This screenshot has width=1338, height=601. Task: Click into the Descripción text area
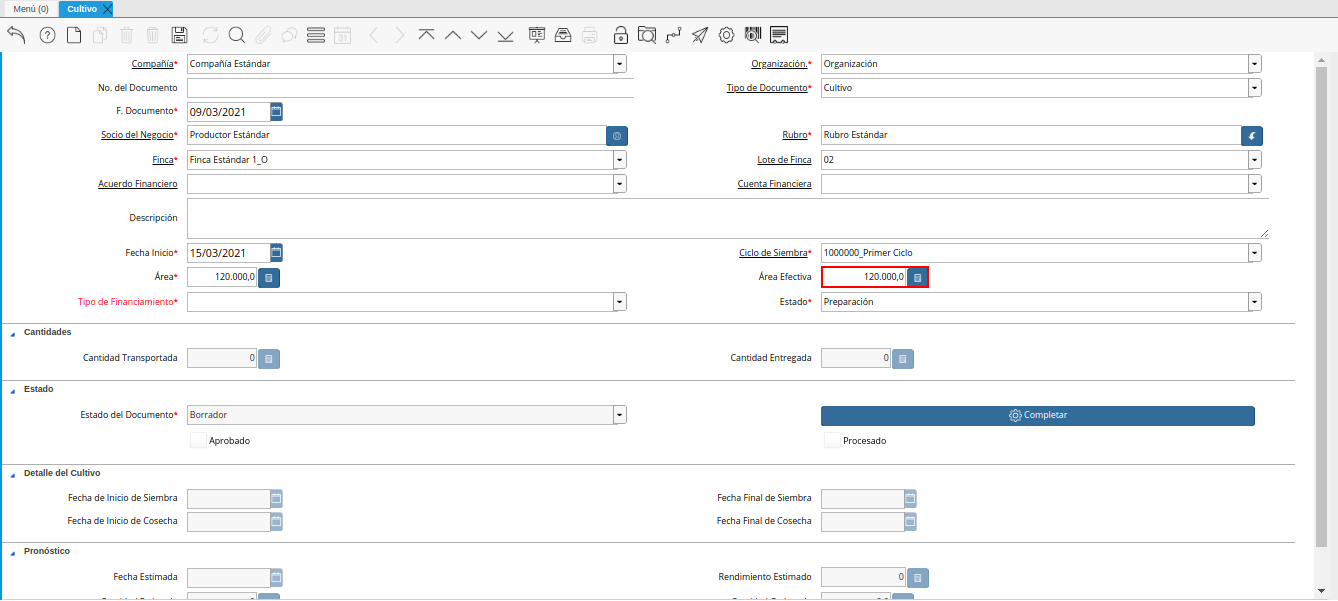pyautogui.click(x=727, y=218)
